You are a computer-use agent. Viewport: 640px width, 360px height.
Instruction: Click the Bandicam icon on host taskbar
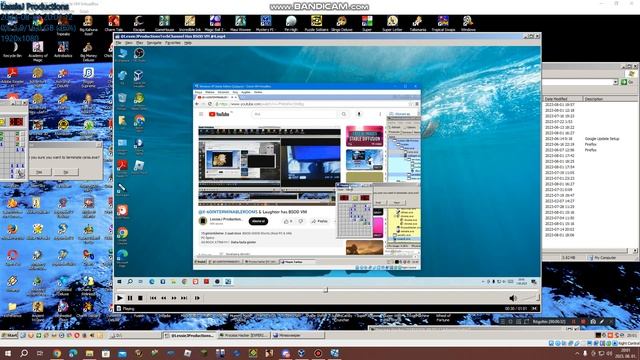pyautogui.click(x=318, y=353)
